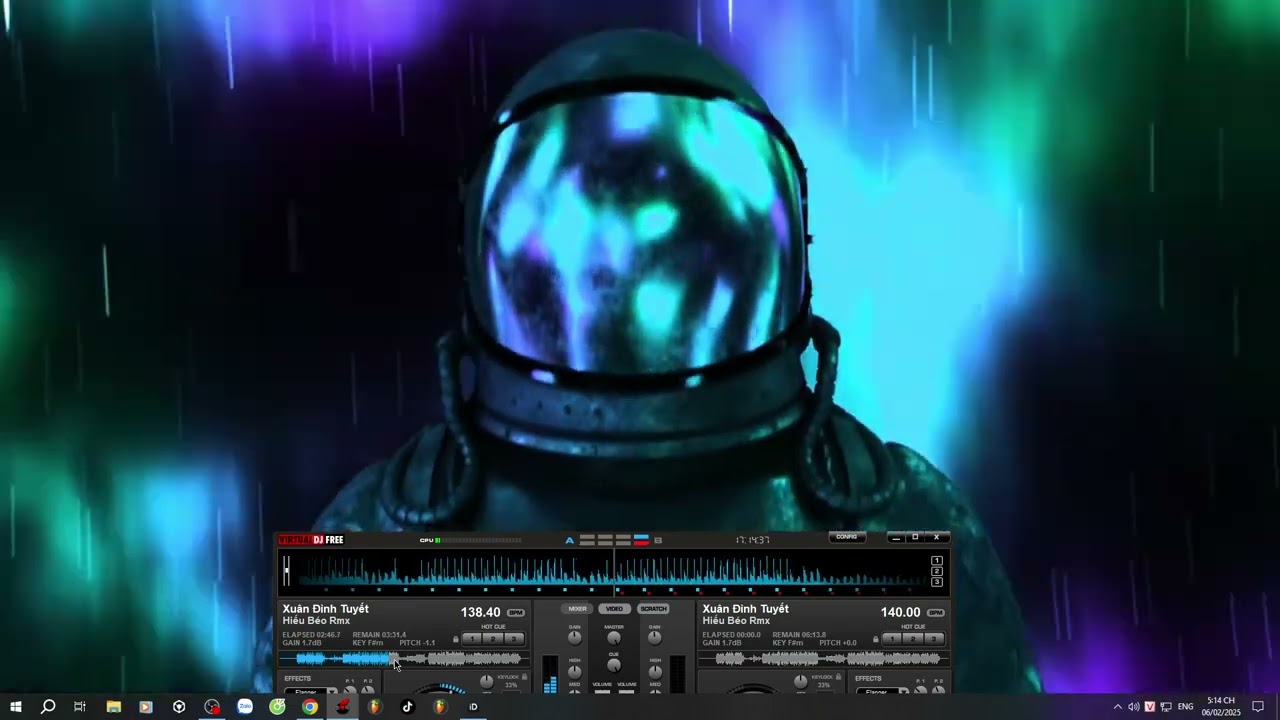Image resolution: width=1280 pixels, height=720 pixels.
Task: Toggle the left deck hot cue lock icon
Action: tap(456, 639)
